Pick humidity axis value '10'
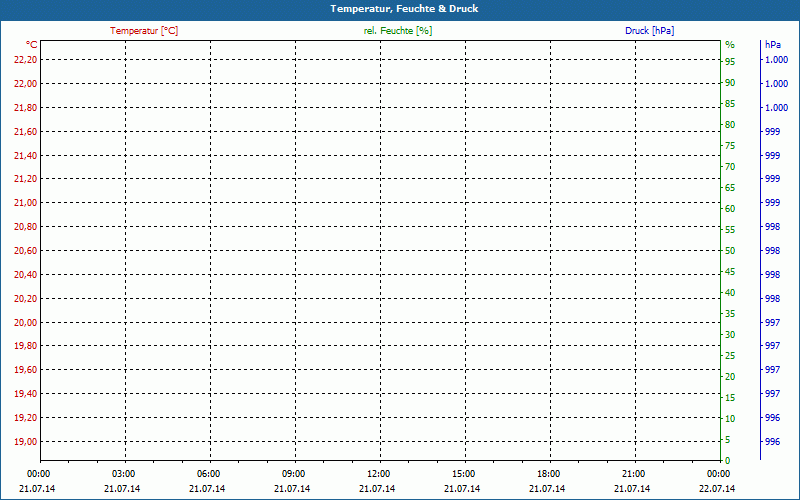The image size is (800, 500). click(730, 418)
